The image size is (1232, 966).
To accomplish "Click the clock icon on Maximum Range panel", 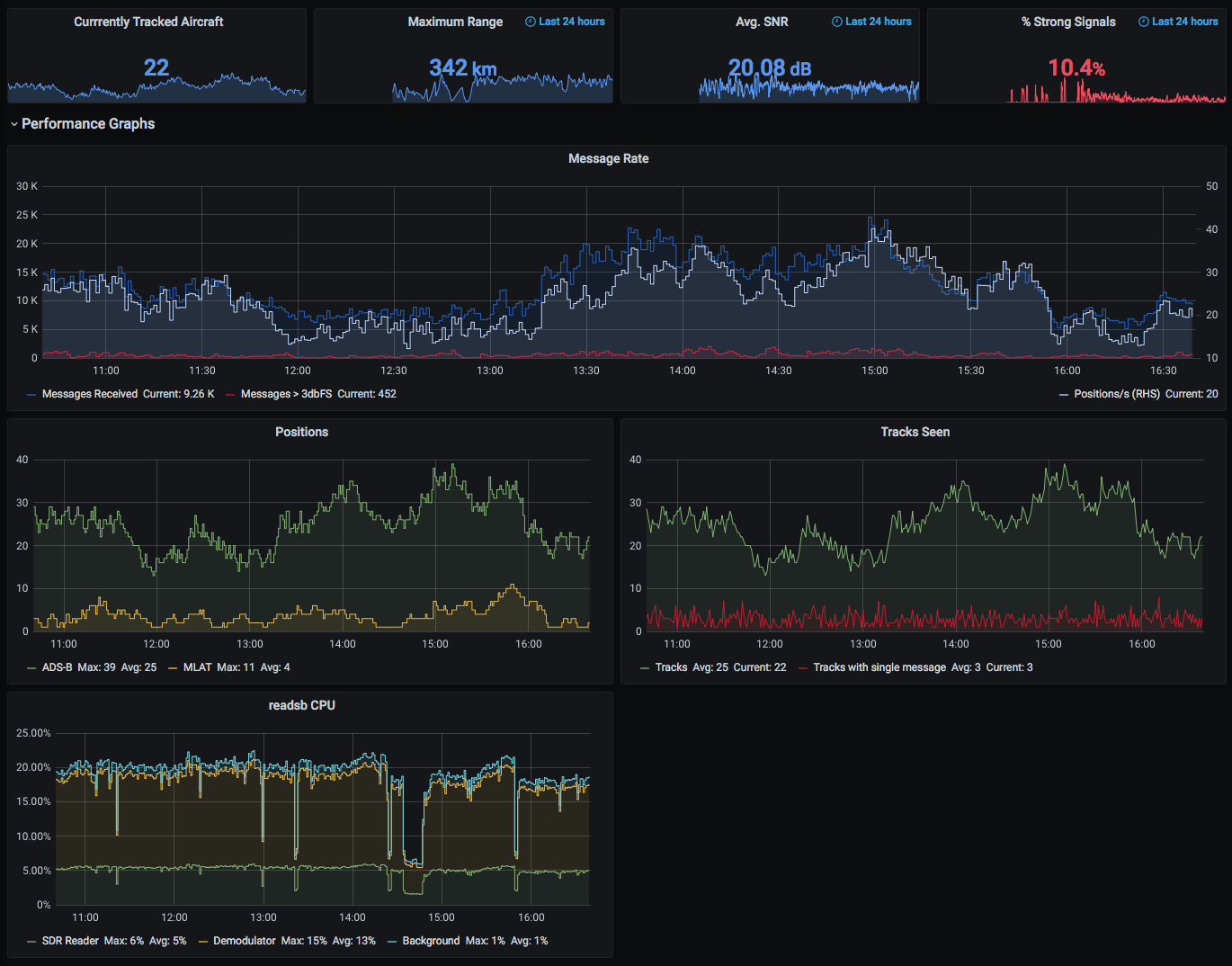I will coord(530,22).
